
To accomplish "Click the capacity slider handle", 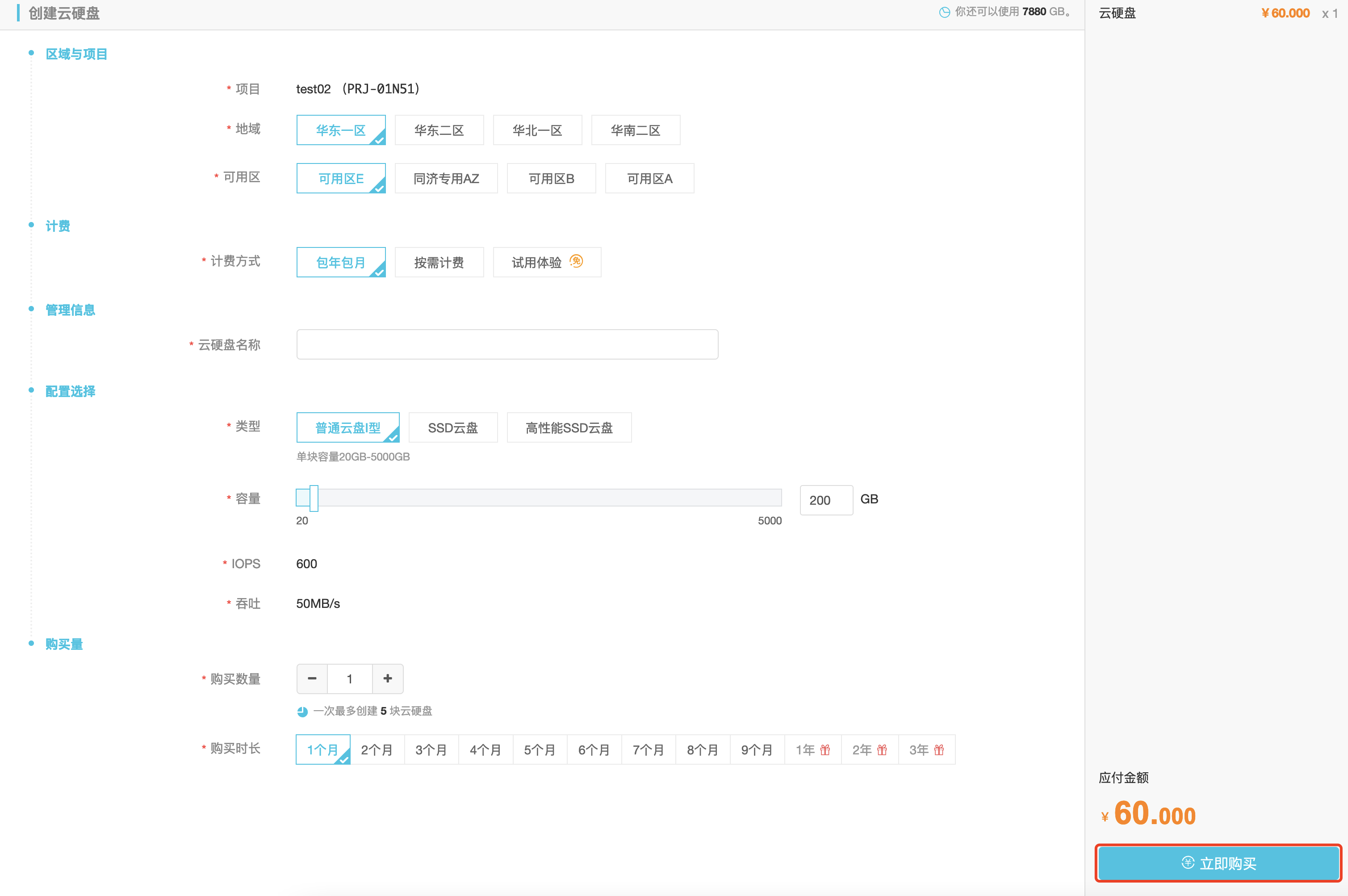I will 314,498.
